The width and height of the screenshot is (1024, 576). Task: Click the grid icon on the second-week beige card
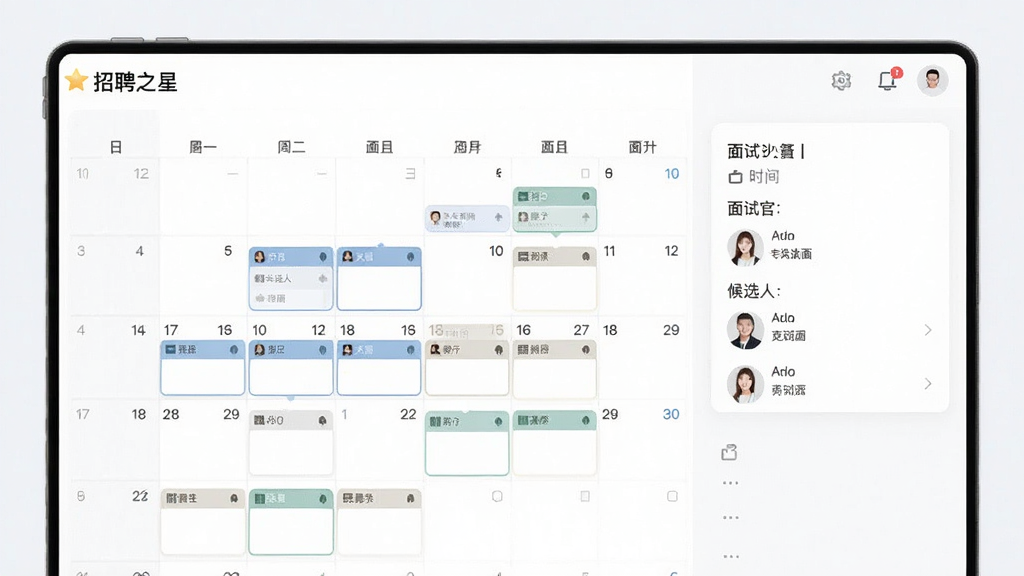[523, 257]
